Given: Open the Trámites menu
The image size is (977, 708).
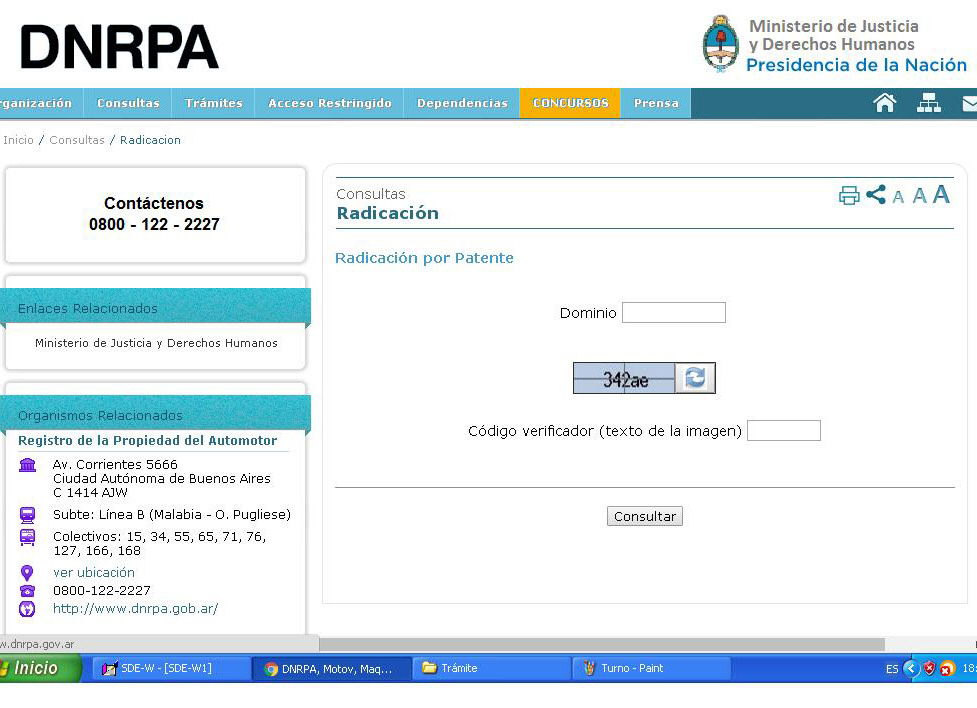Looking at the screenshot, I should point(214,103).
